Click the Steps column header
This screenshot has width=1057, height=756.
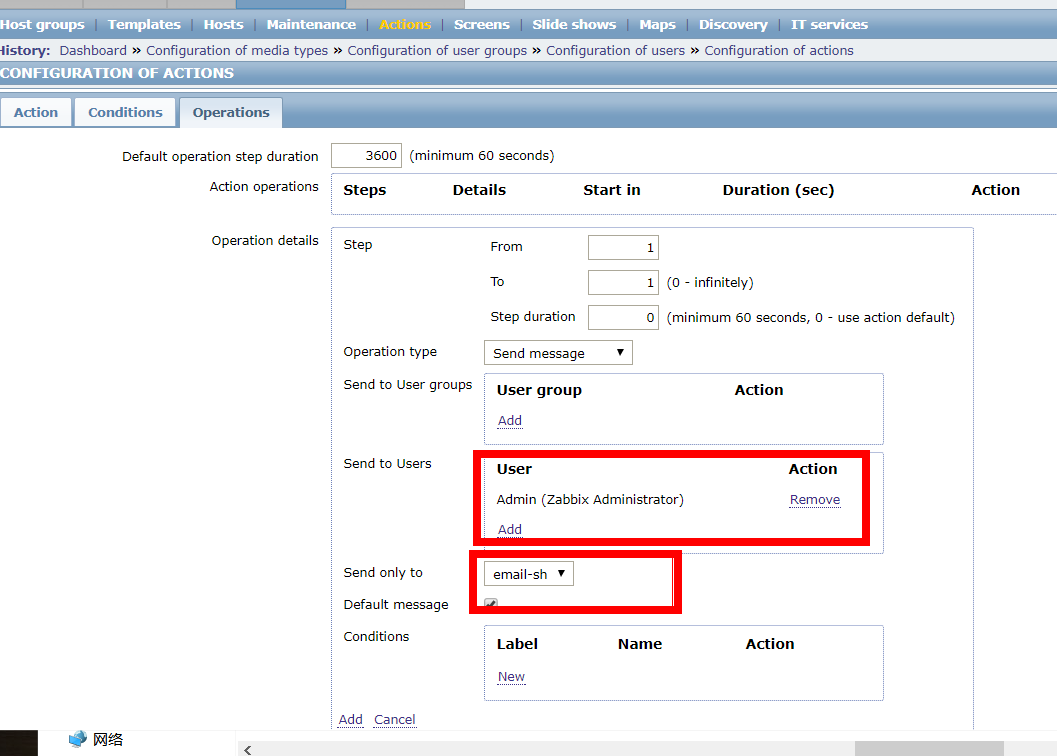click(365, 190)
